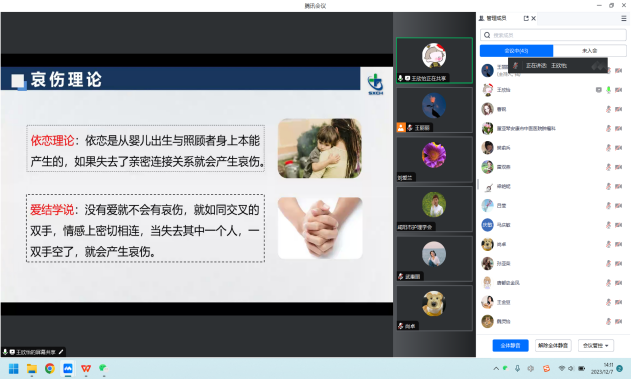Expand the 会议管控 dropdown
This screenshot has width=631, height=379.
point(596,346)
